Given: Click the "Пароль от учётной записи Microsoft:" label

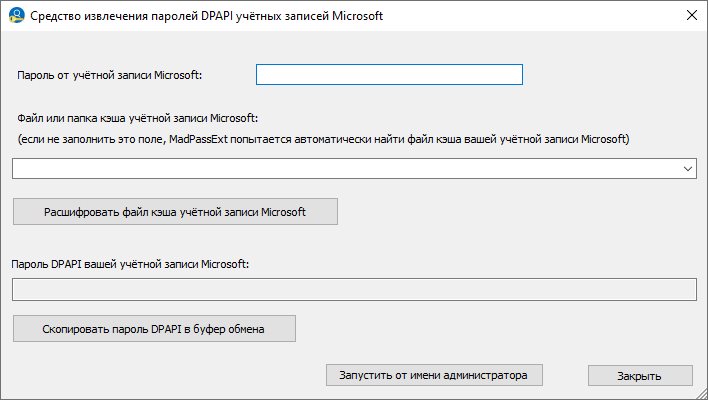Looking at the screenshot, I should [110, 75].
